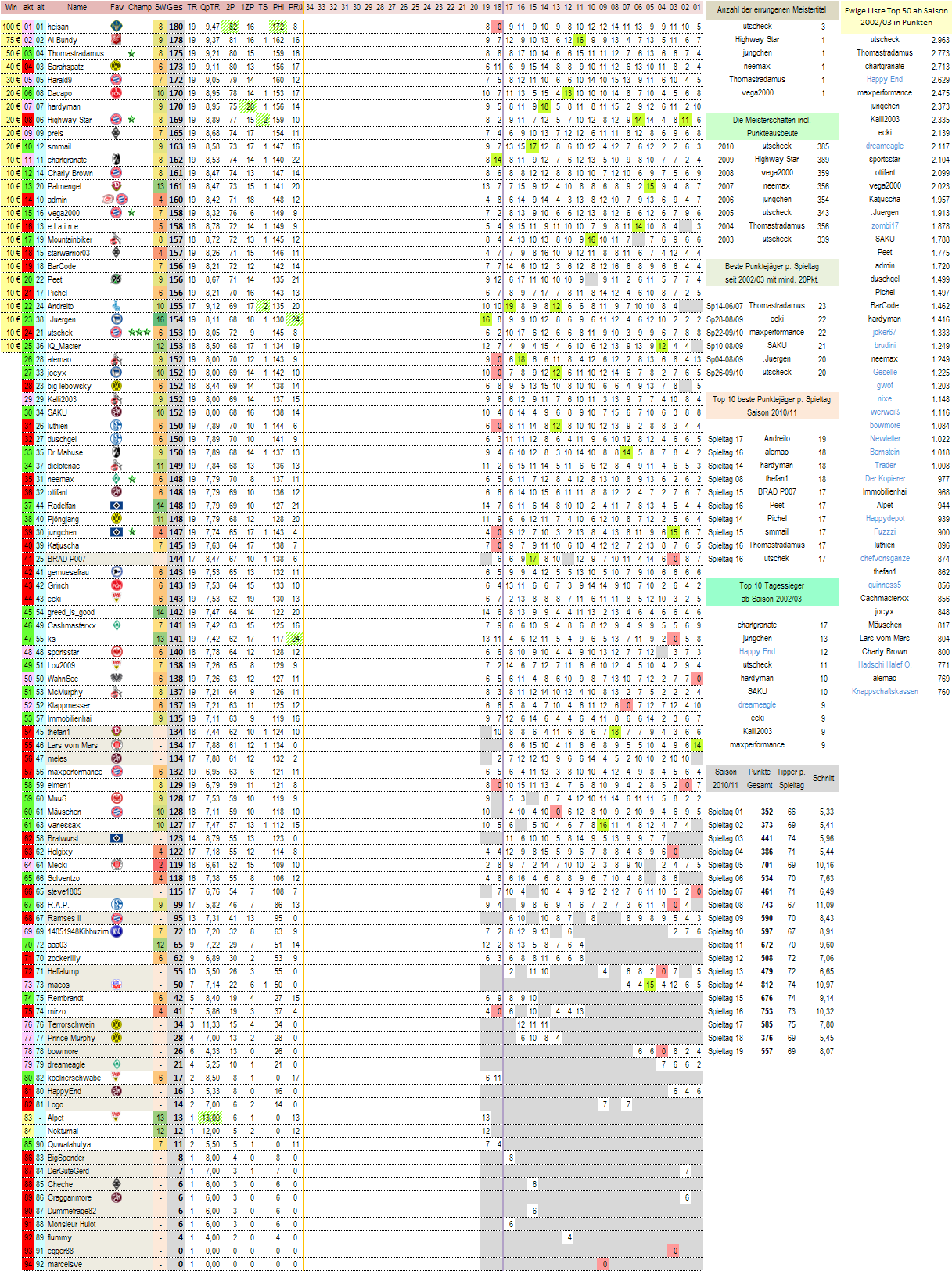Image resolution: width=952 pixels, height=1271 pixels.
Task: Click Harald9's Bayern Munich logo
Action: coord(116,80)
